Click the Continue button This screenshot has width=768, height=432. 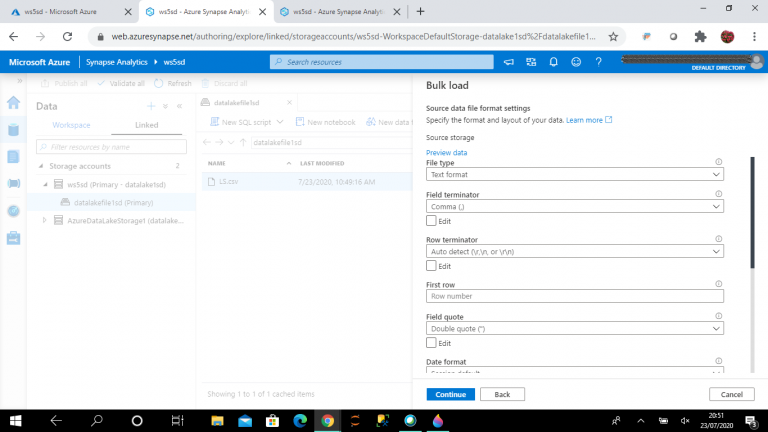coord(450,394)
